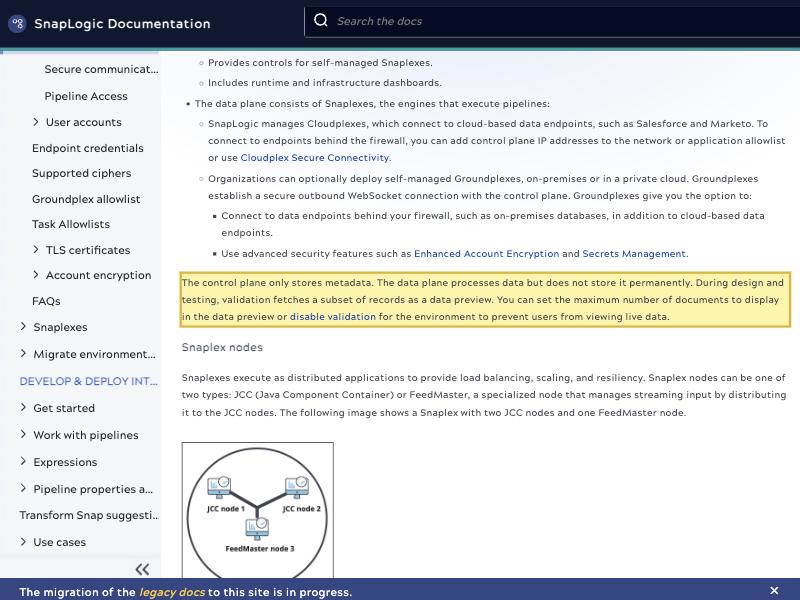Image resolution: width=800 pixels, height=600 pixels.
Task: Click the SnapLogic logo icon
Action: [17, 23]
